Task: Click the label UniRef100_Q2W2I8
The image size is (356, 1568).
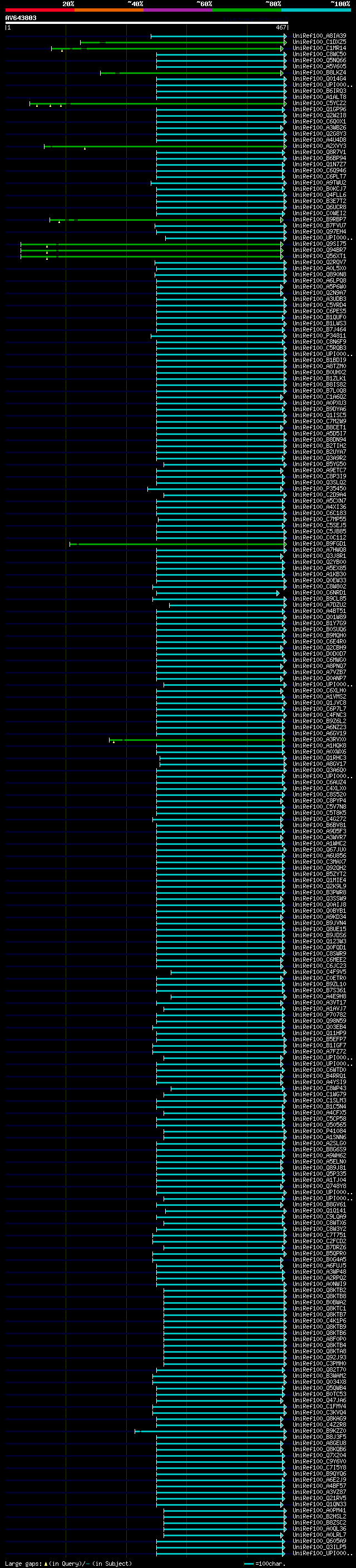Action: [319, 115]
